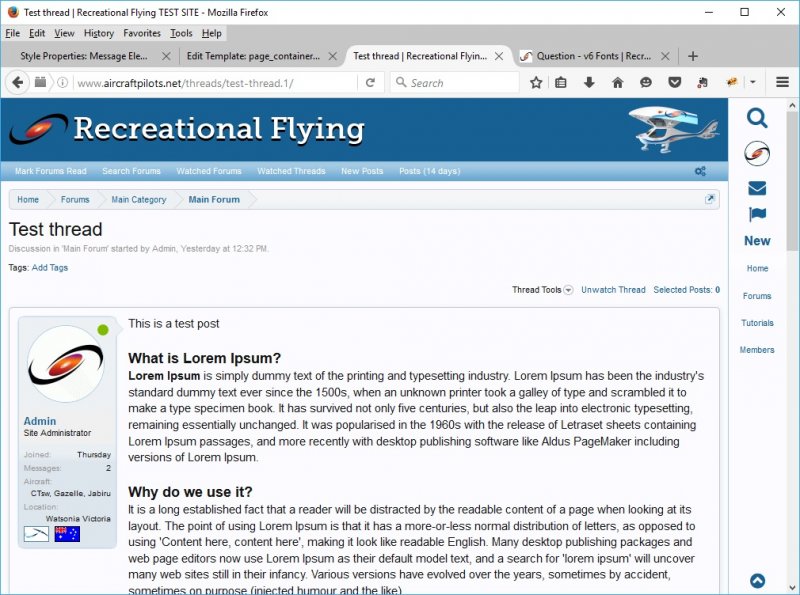The height and width of the screenshot is (595, 800).
Task: Open the bookmarks list icon
Action: pos(561,82)
